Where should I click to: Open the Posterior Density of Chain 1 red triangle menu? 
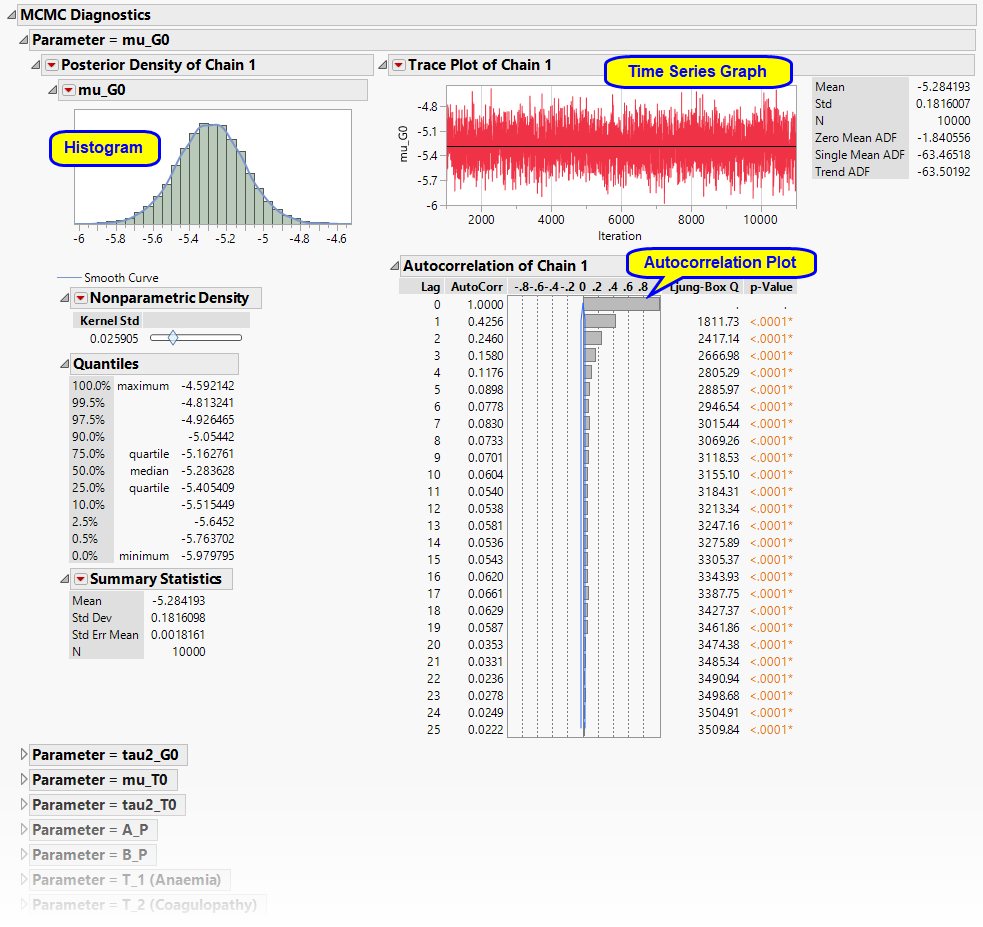tap(51, 65)
